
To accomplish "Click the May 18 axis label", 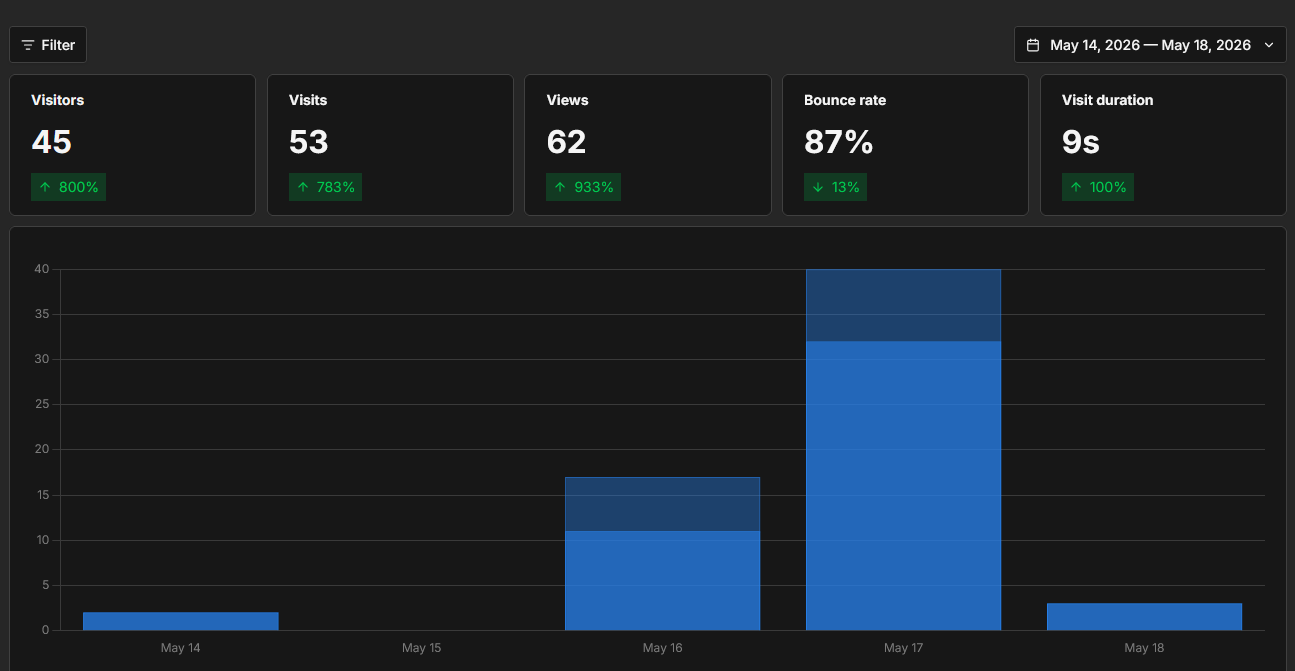I will [x=1144, y=648].
